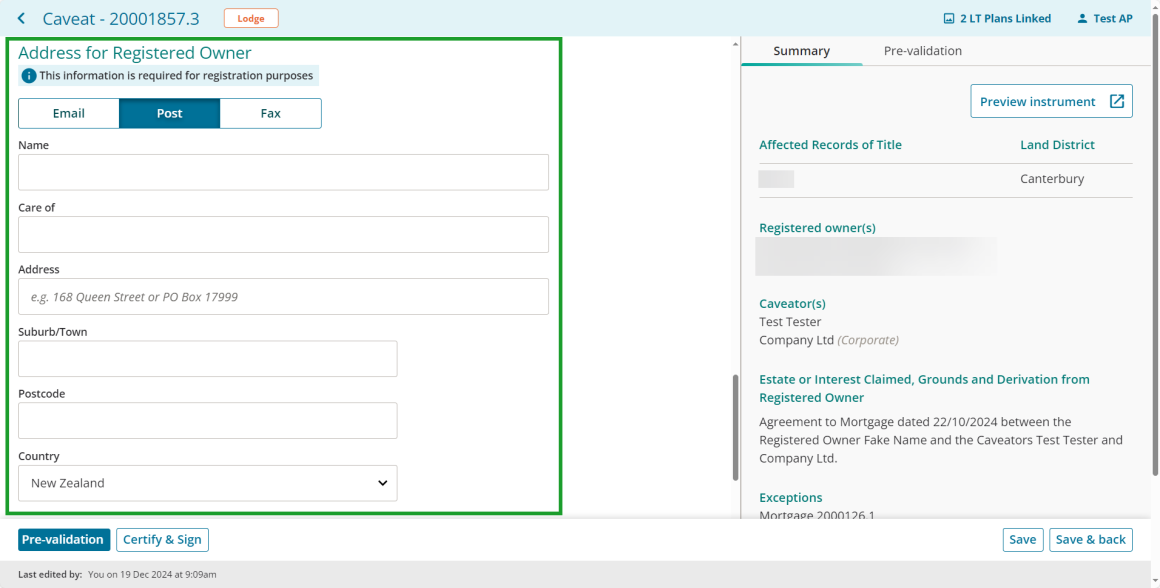Click the Affected Records of Title heading
The height and width of the screenshot is (588, 1160).
point(830,145)
